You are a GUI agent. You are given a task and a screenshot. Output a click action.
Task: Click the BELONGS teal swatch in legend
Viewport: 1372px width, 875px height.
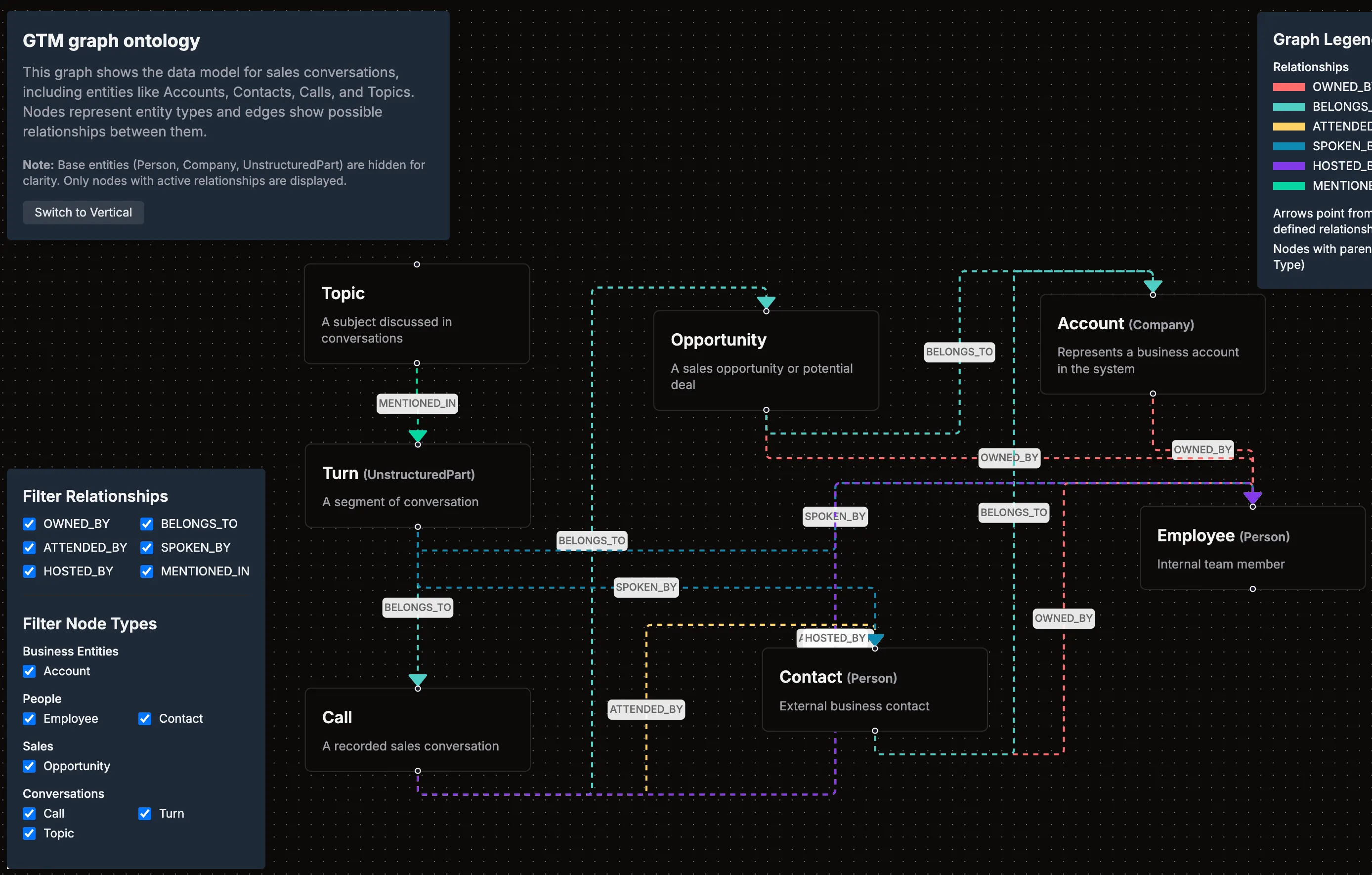(1289, 107)
